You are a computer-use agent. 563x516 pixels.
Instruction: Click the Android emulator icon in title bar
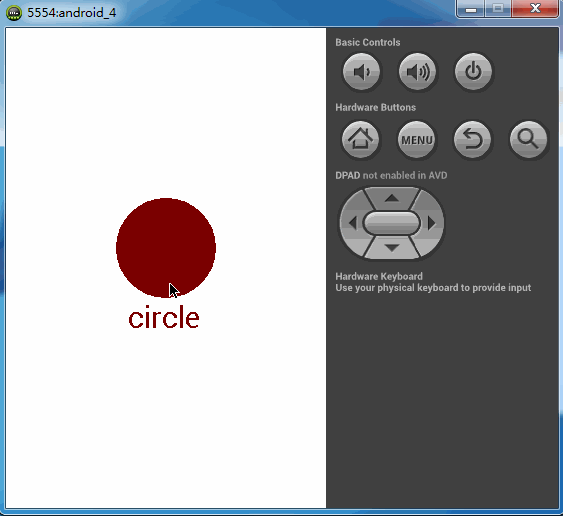click(x=14, y=13)
